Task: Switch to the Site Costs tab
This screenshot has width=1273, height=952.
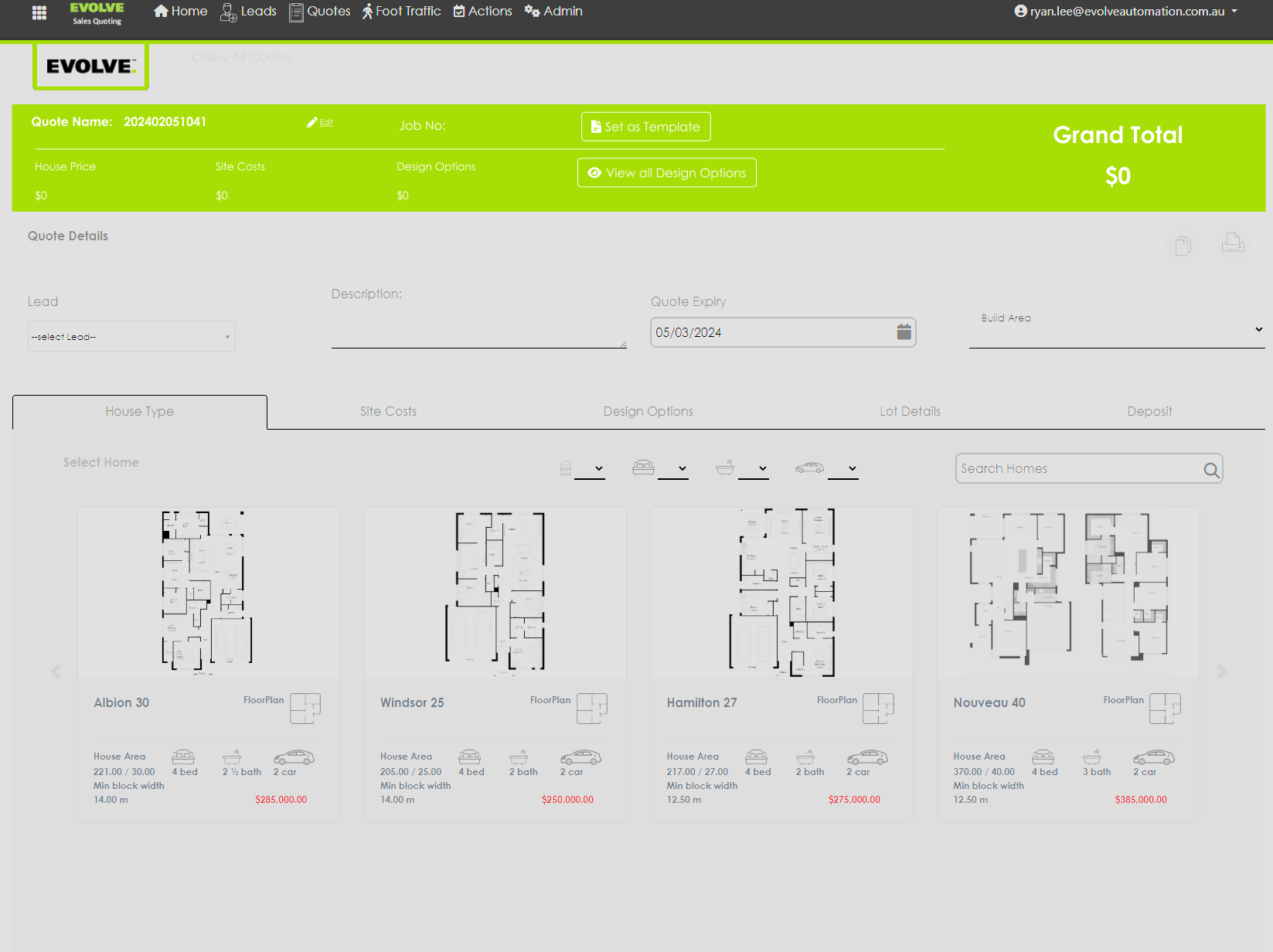Action: coord(388,412)
